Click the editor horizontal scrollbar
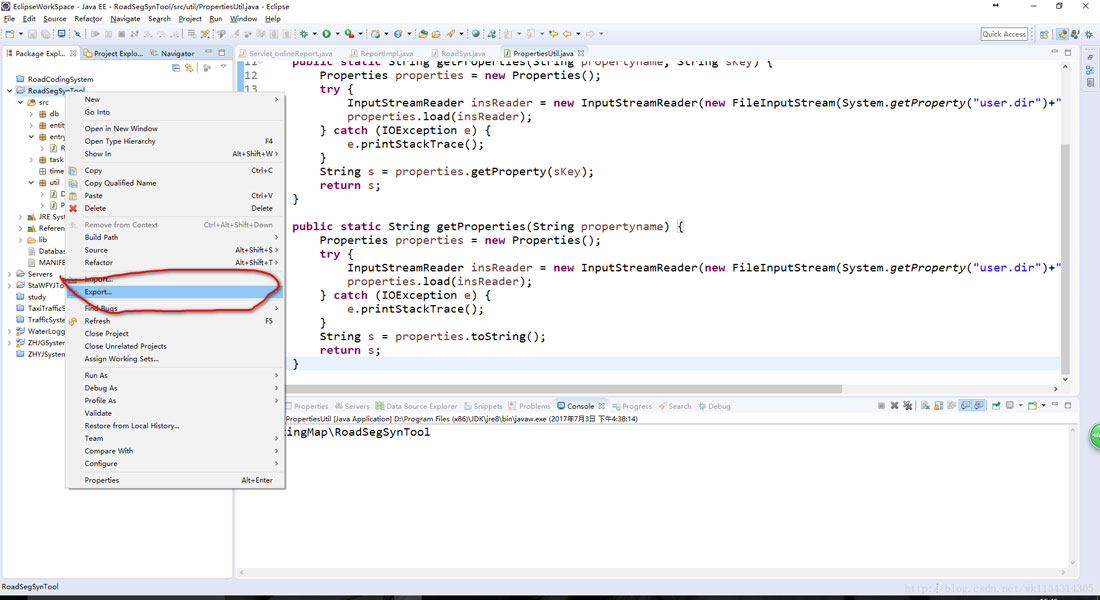The image size is (1100, 600). 565,389
